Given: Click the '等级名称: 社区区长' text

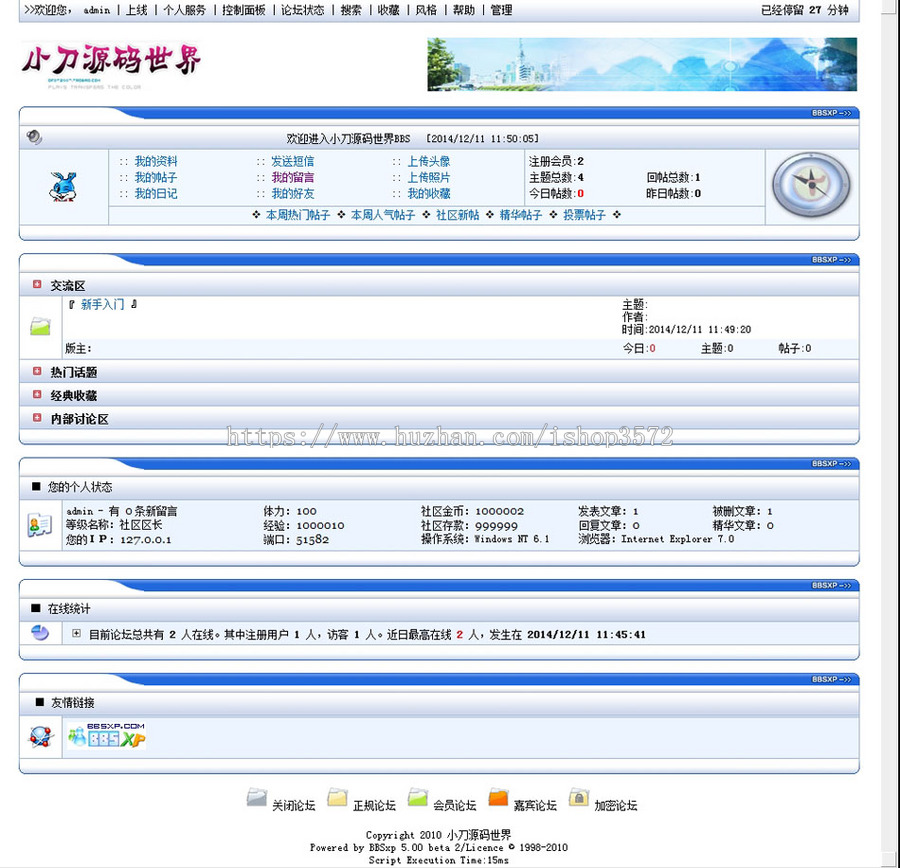Looking at the screenshot, I should coord(114,525).
